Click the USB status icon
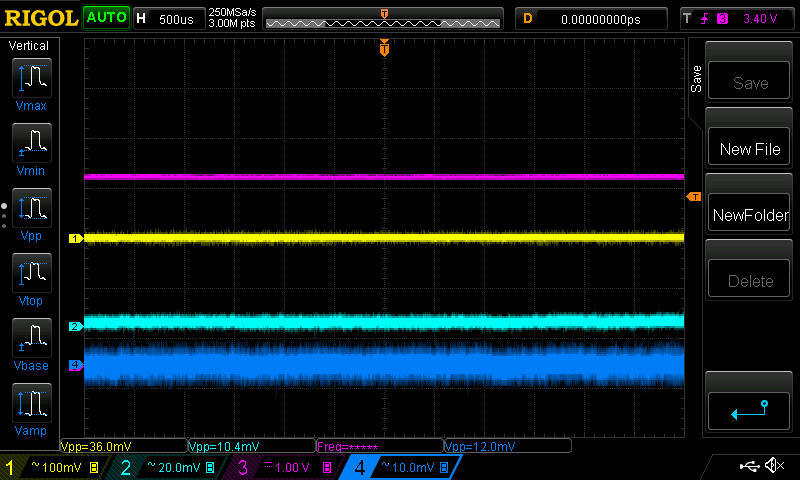Screen dimensions: 800x480 pyautogui.click(x=748, y=466)
